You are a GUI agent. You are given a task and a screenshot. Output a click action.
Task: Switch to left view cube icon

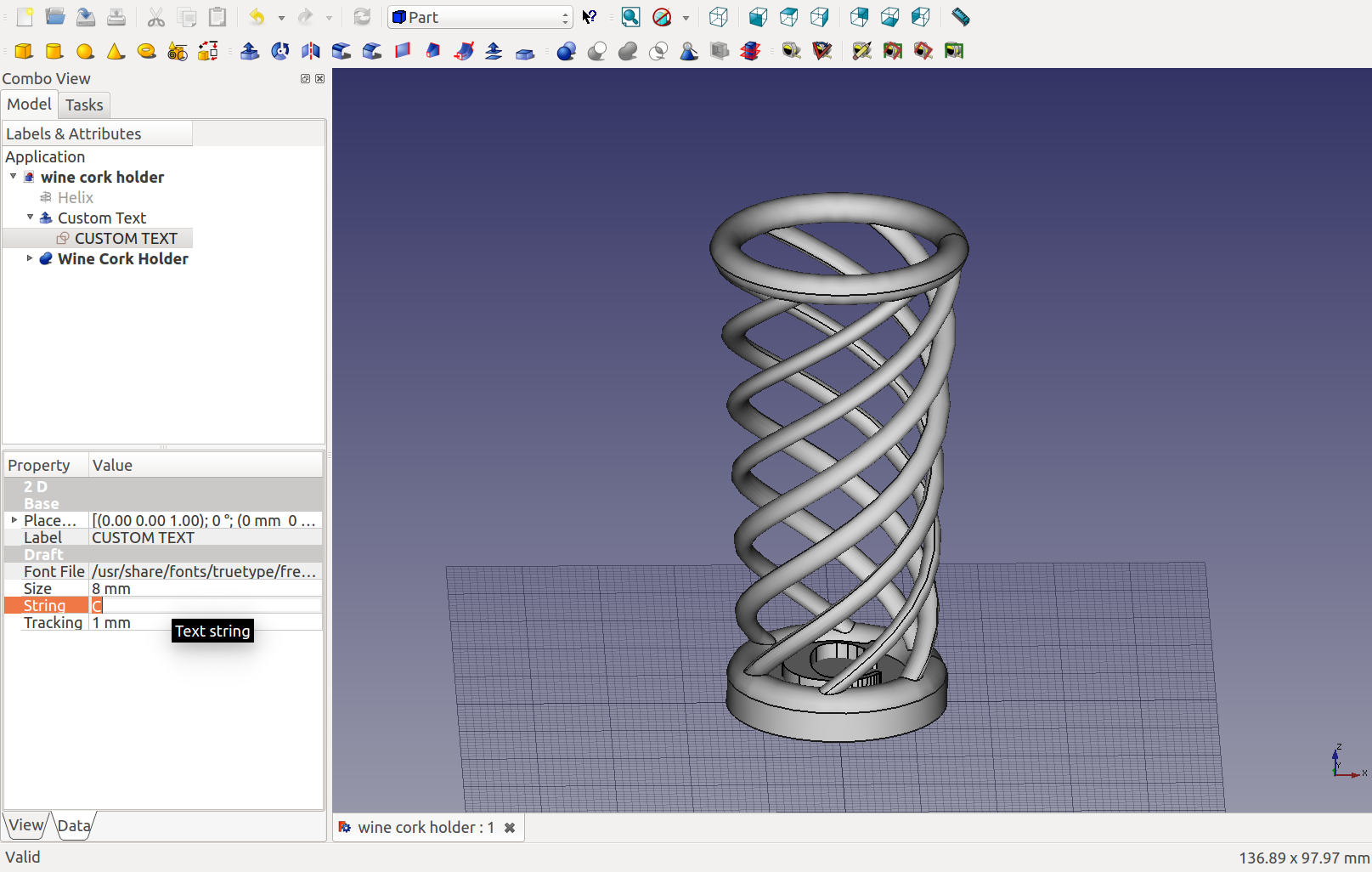(x=920, y=17)
